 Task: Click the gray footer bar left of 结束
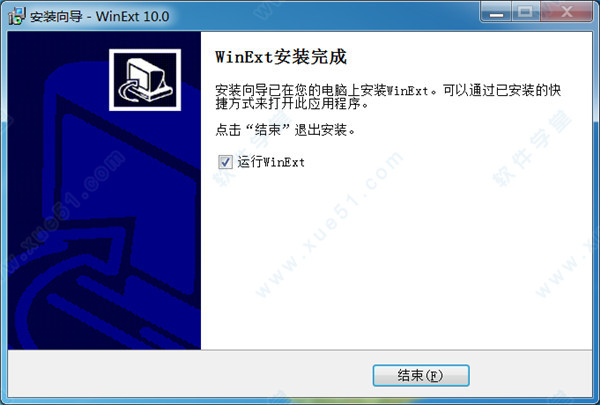tap(190, 374)
